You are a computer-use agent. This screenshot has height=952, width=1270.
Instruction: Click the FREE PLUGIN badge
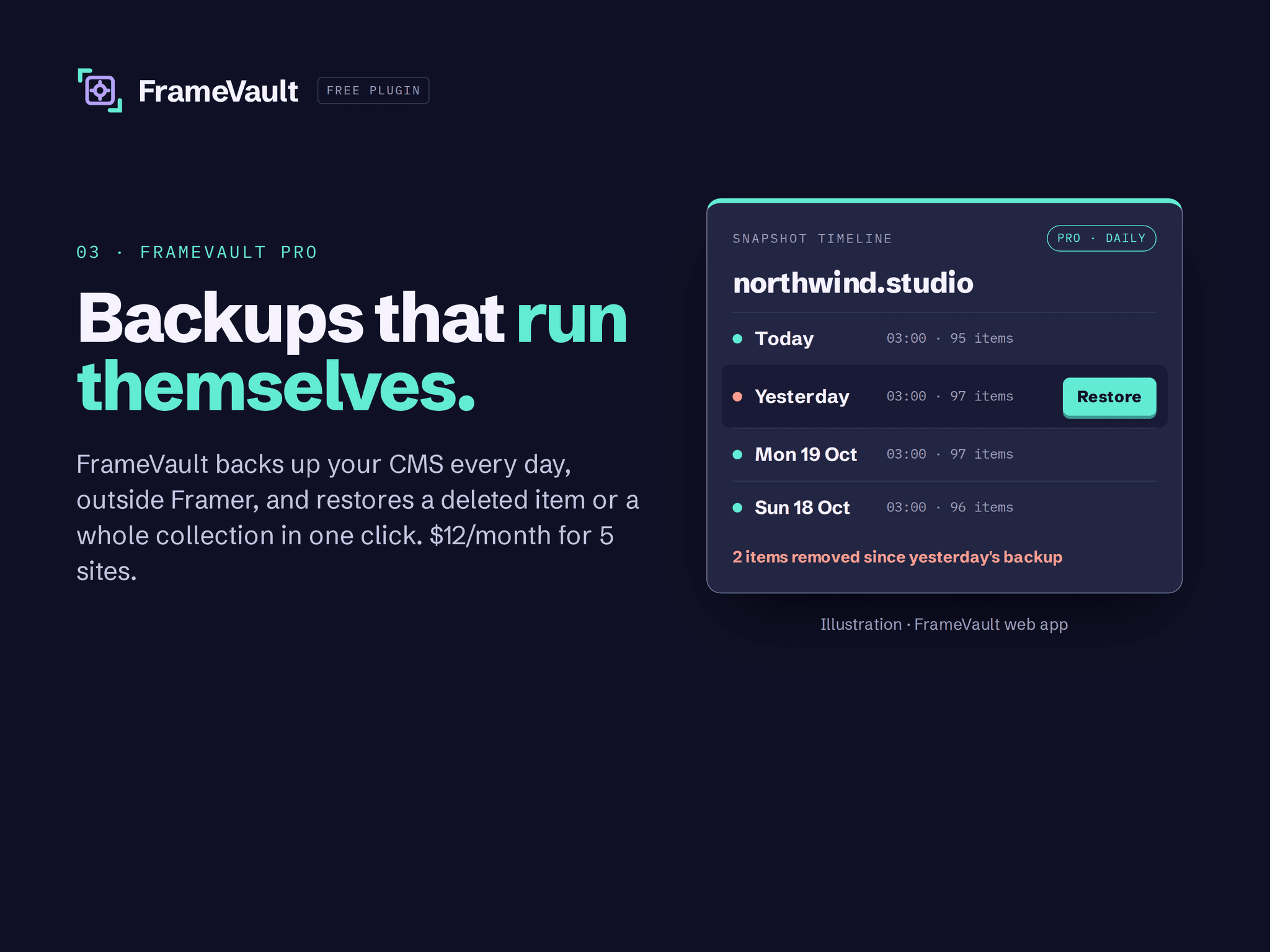373,90
